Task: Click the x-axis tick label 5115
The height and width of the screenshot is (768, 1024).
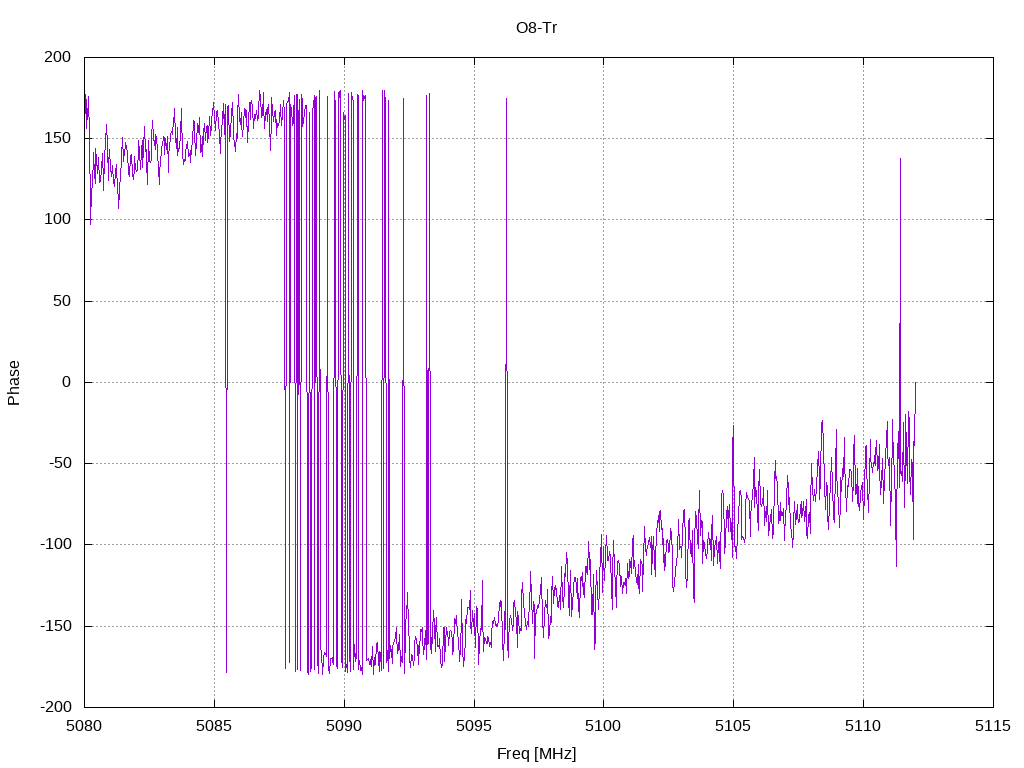Action: (993, 726)
